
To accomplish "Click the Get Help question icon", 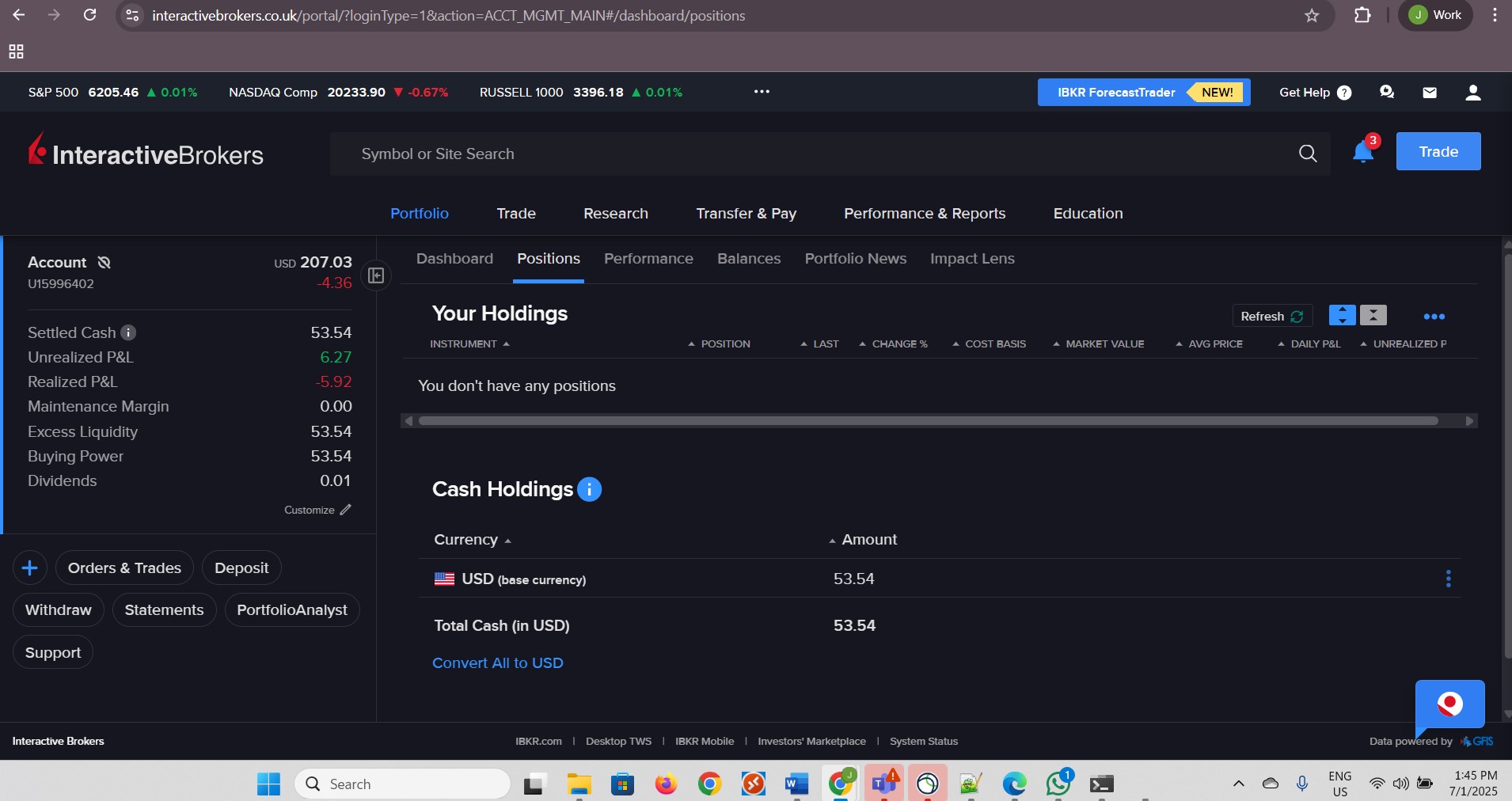I will tap(1343, 93).
